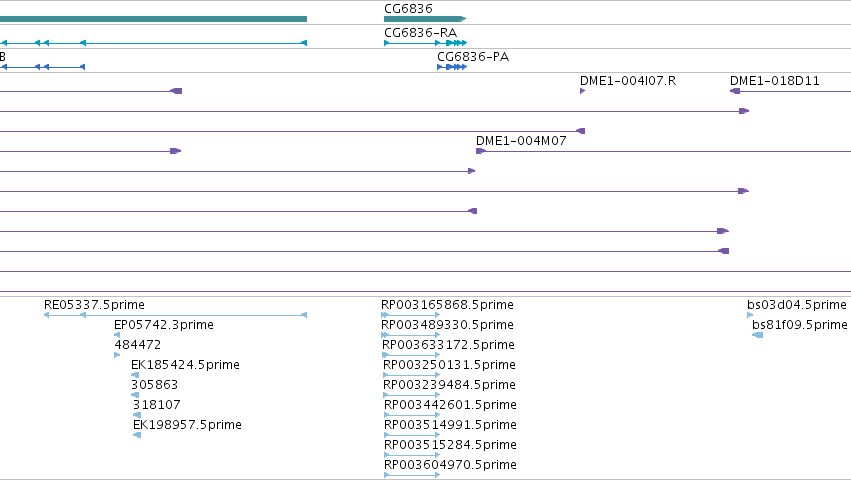Select the bs81f09.5prime feature marker
Screen dimensions: 851x480
point(758,335)
